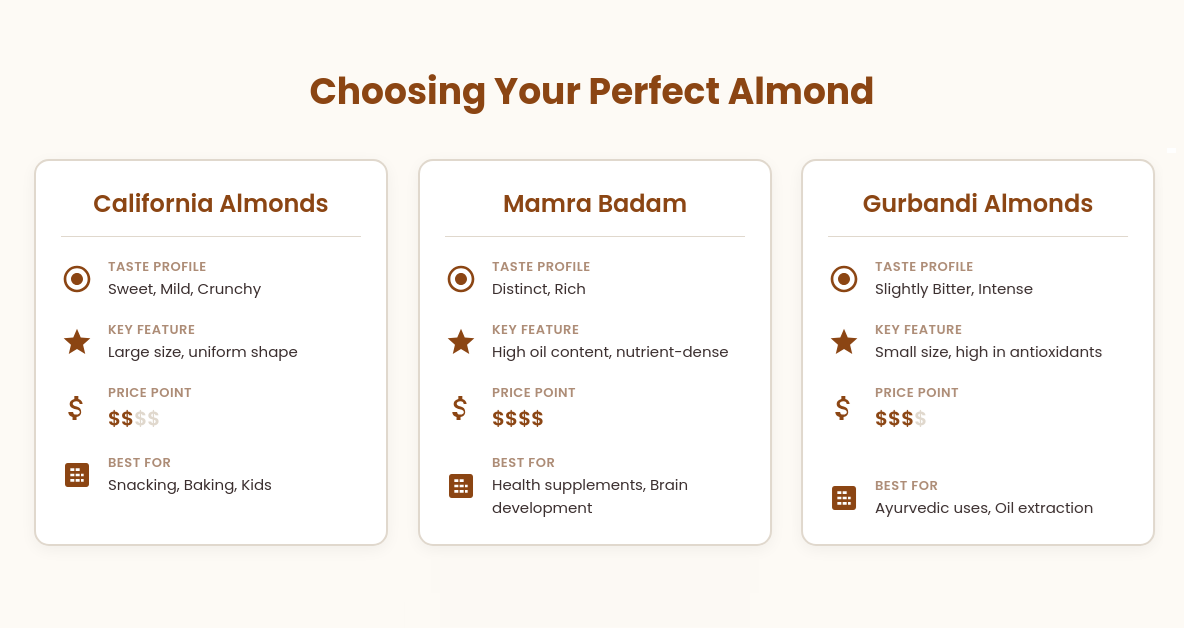This screenshot has height=628, width=1184.
Task: Click the dollar sign icon in Gurbandi Almonds card
Action: 843,408
